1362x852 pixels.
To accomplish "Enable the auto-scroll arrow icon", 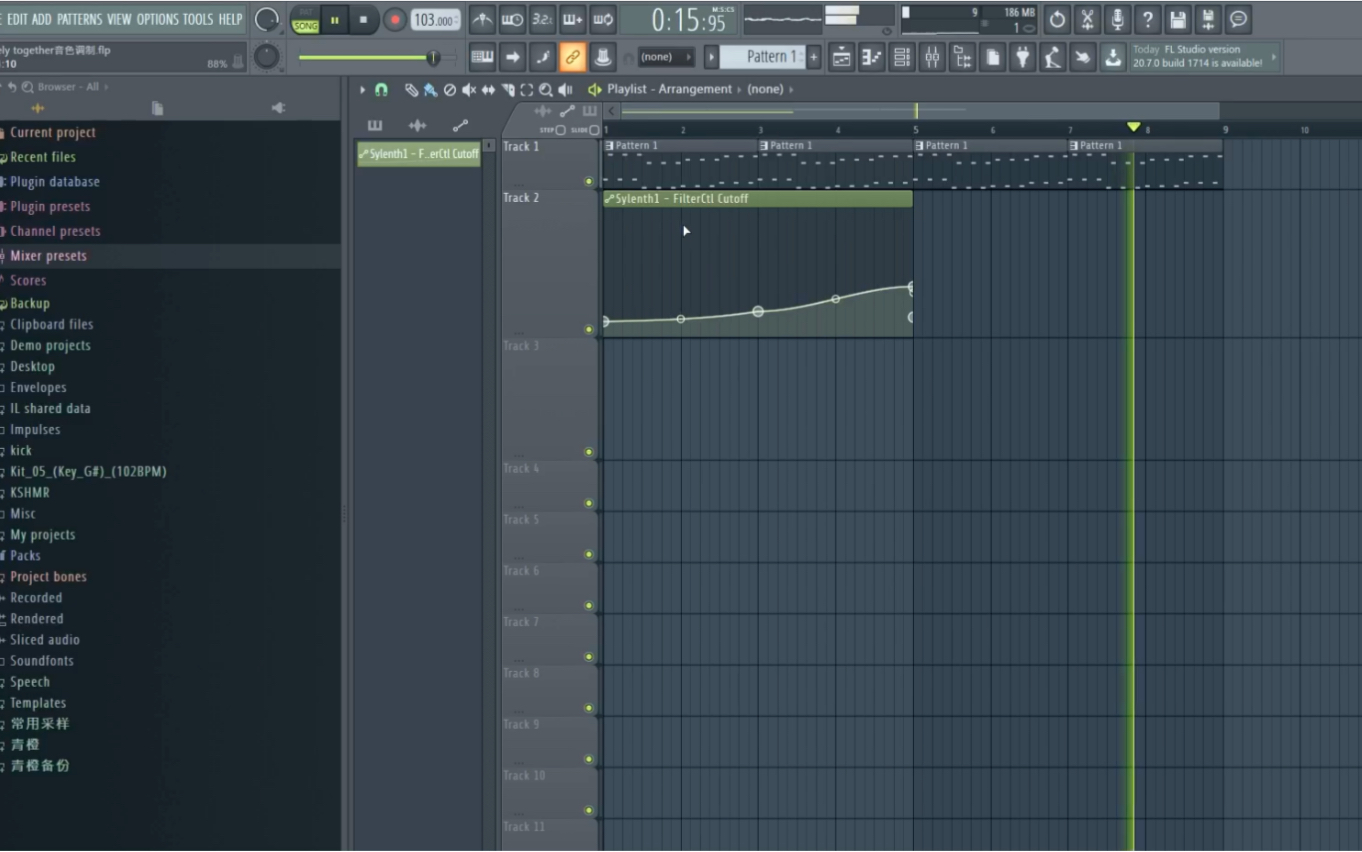I will click(x=513, y=57).
